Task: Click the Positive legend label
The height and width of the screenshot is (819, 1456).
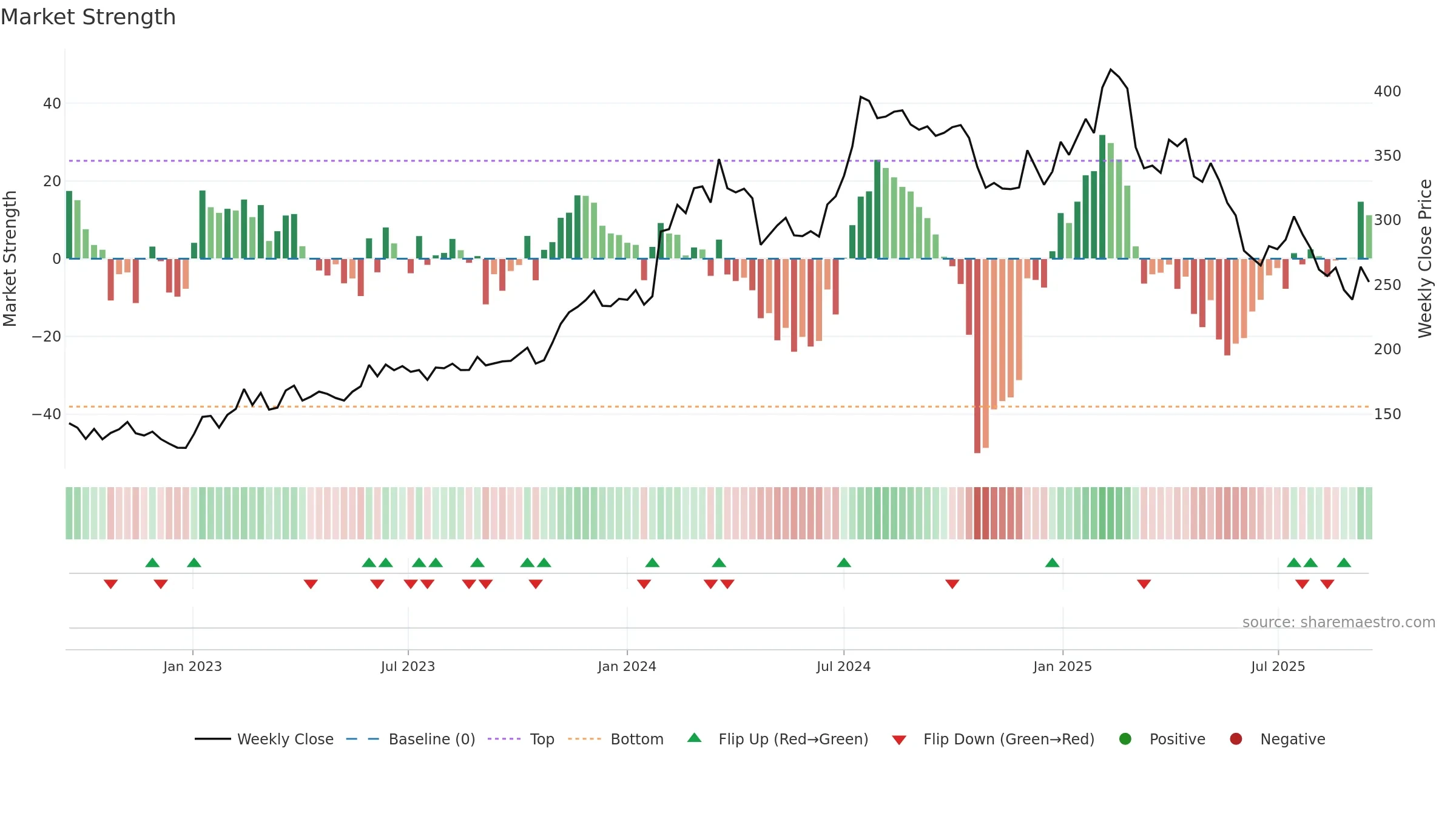Action: (x=1177, y=739)
